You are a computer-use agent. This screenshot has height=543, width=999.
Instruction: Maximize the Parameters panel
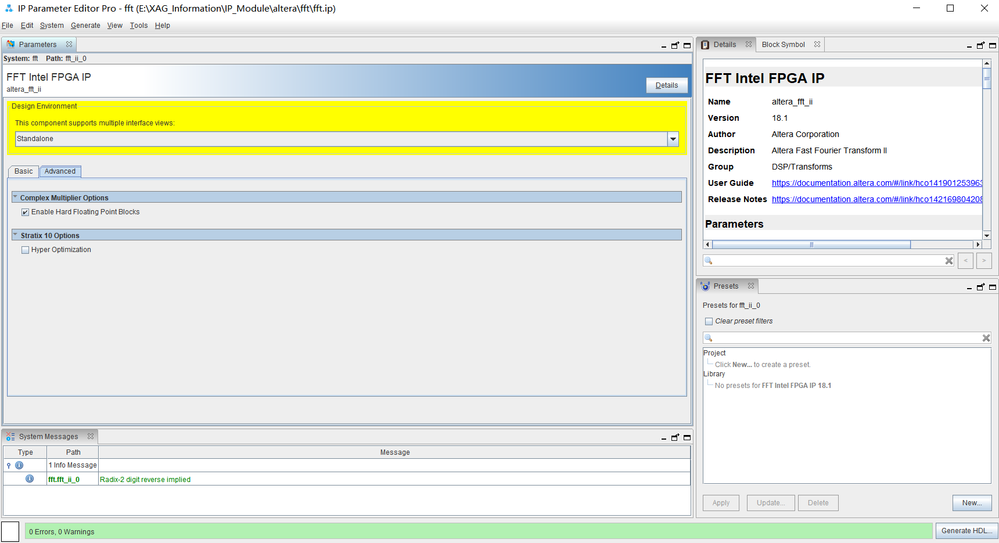point(687,45)
